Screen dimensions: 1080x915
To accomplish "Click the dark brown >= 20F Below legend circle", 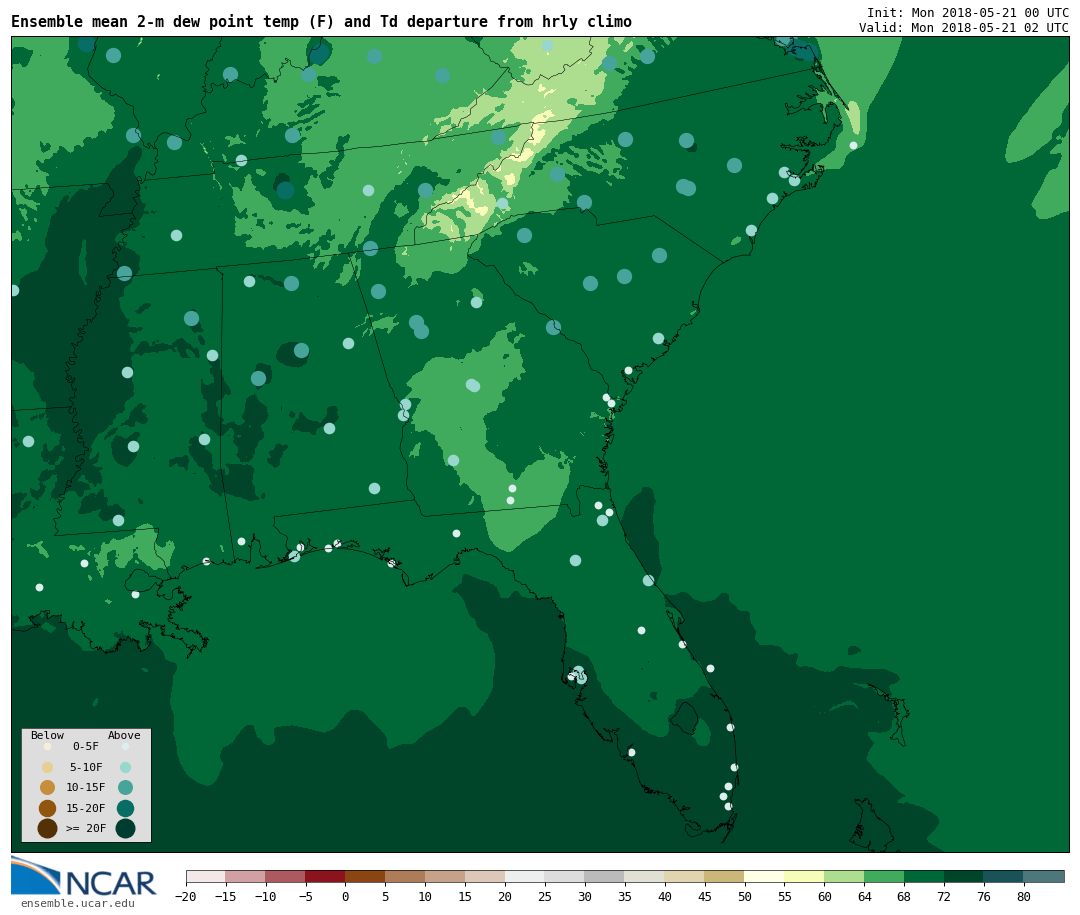I will click(48, 828).
